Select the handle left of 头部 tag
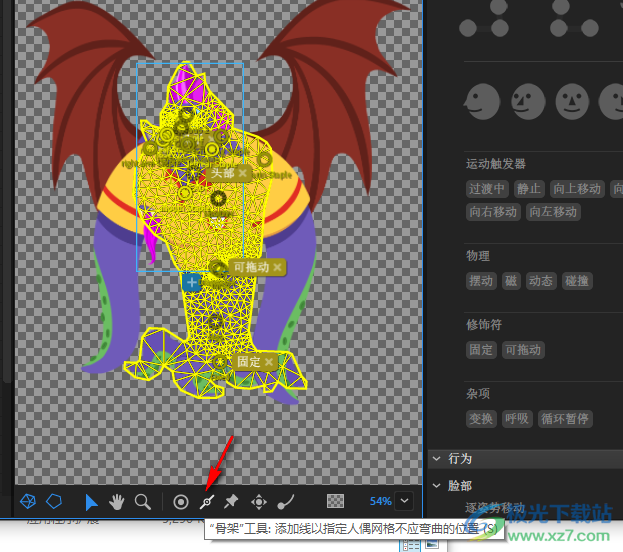Viewport: 623px width, 552px height. tap(194, 173)
